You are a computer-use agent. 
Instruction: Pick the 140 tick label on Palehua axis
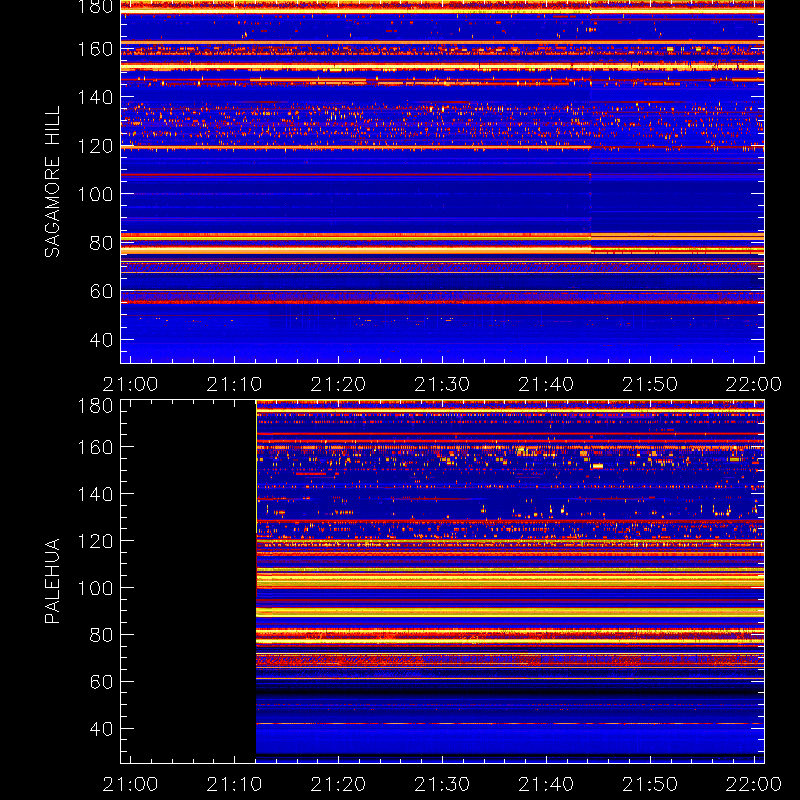pos(95,494)
